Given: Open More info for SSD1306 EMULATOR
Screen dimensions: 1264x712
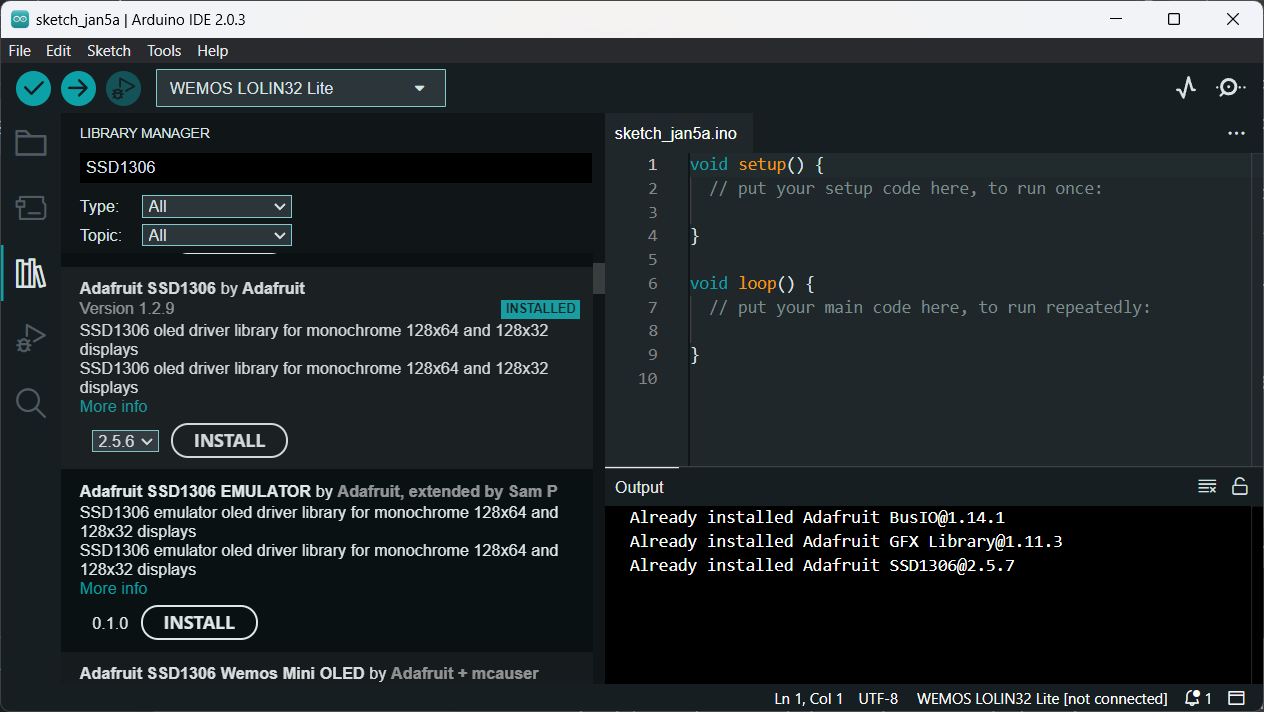Looking at the screenshot, I should pos(113,589).
